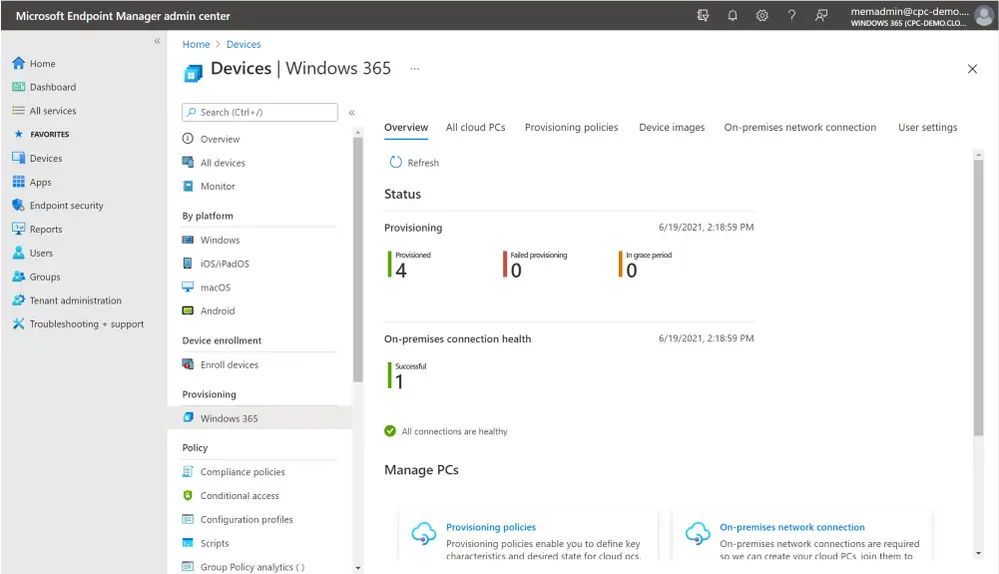The width and height of the screenshot is (999, 574).
Task: Open the settings gear in top bar
Action: click(762, 15)
